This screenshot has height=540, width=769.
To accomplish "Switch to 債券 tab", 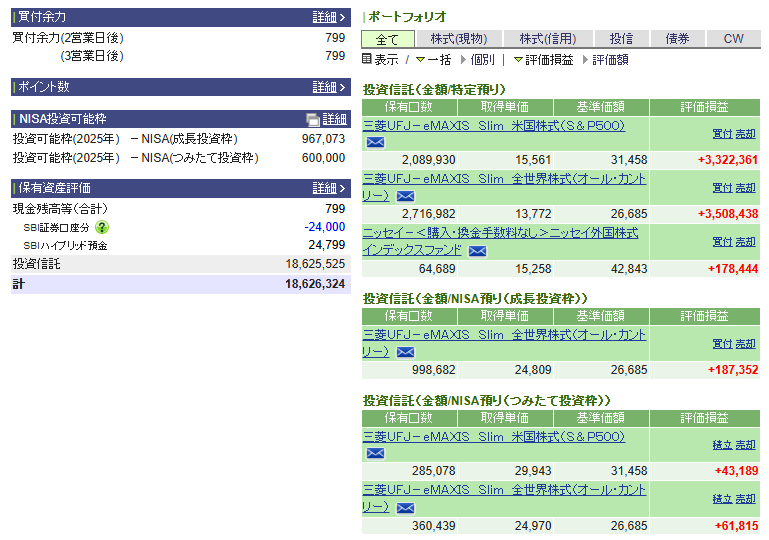I will coord(677,39).
